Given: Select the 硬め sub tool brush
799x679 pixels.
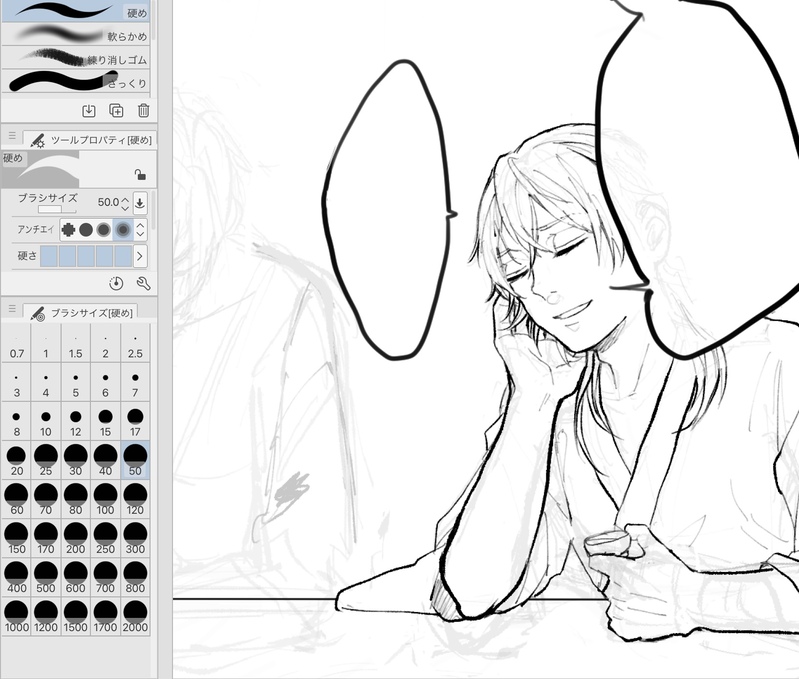Looking at the screenshot, I should (76, 11).
